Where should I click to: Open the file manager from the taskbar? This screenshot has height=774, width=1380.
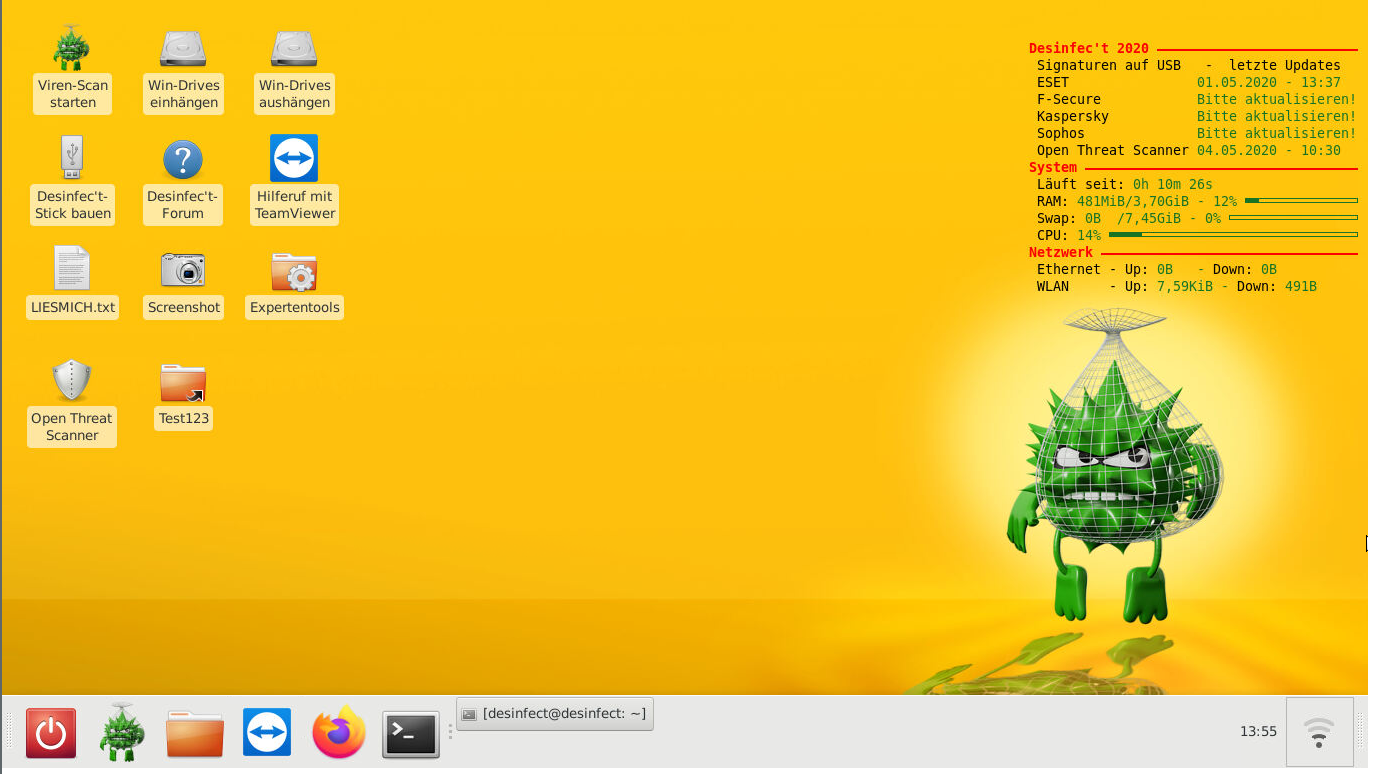195,734
